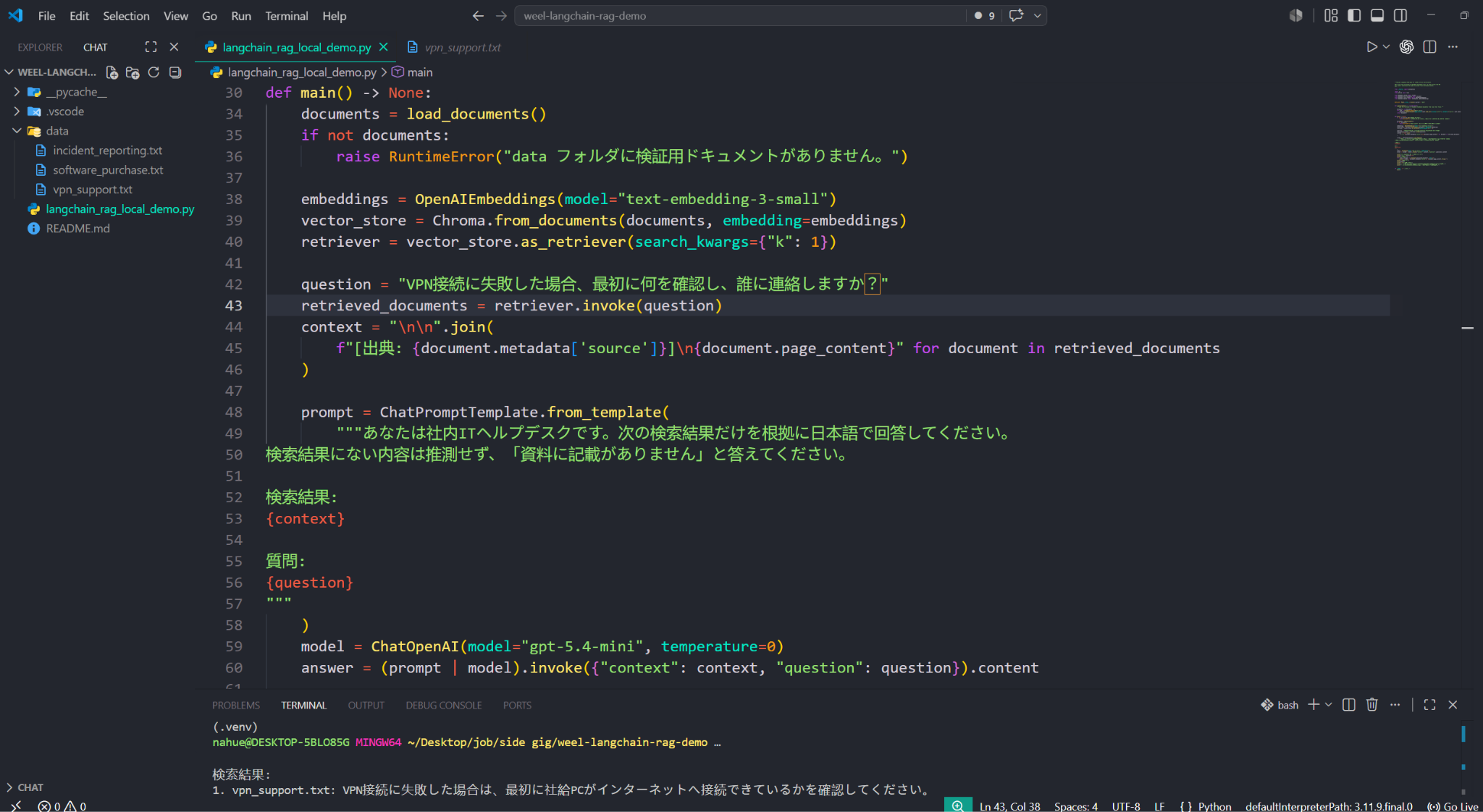1483x812 pixels.
Task: Toggle the bottom panel visibility
Action: (1377, 15)
